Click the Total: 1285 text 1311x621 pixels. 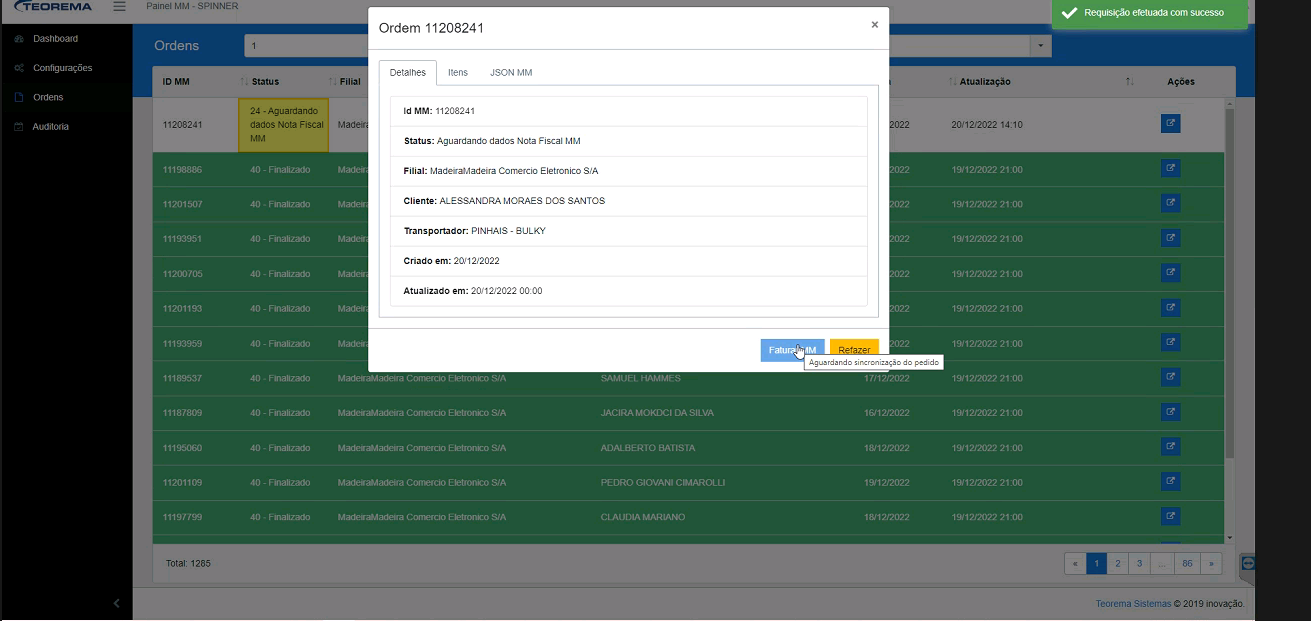coord(188,564)
